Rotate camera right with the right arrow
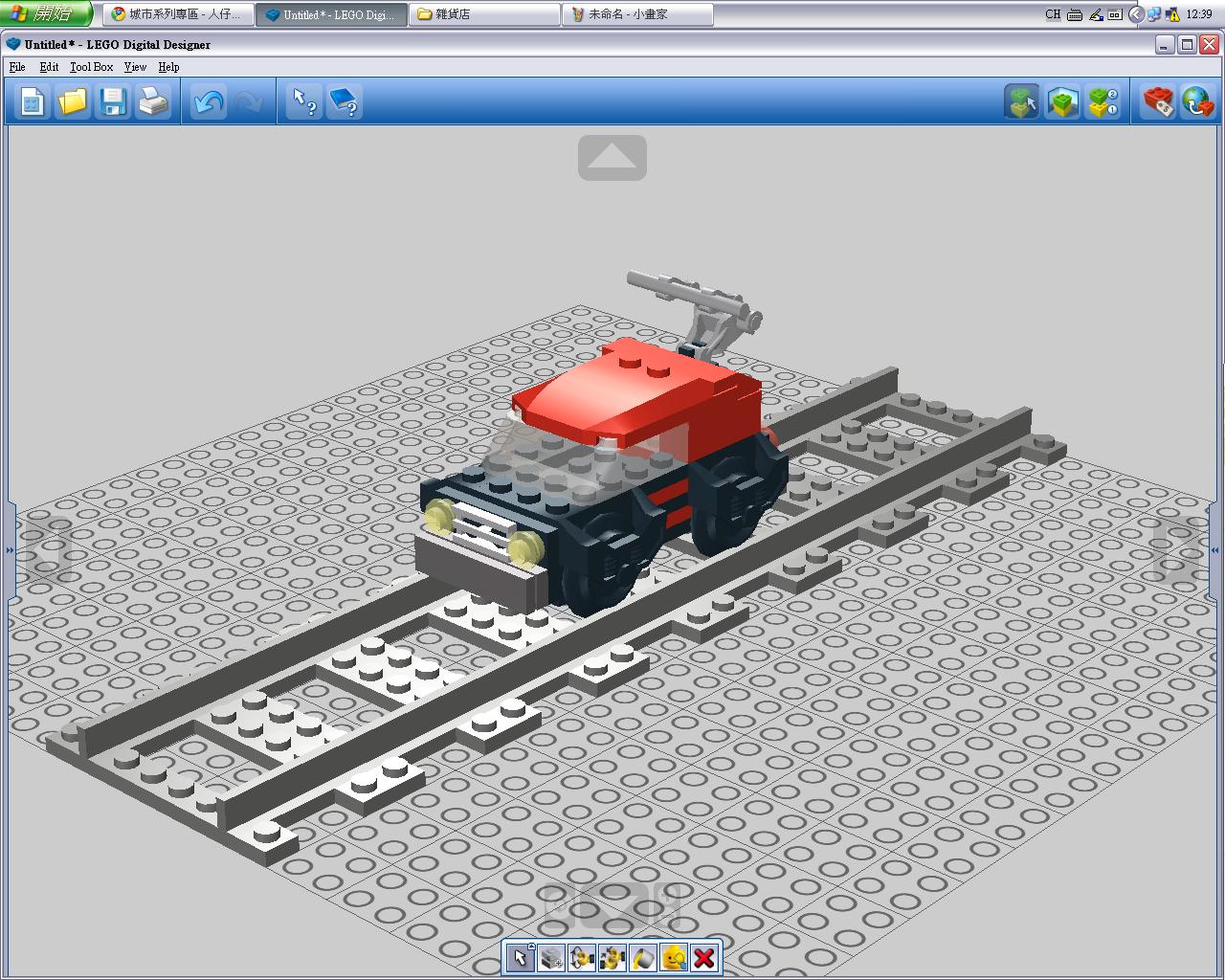The image size is (1225, 980). pos(1176,550)
